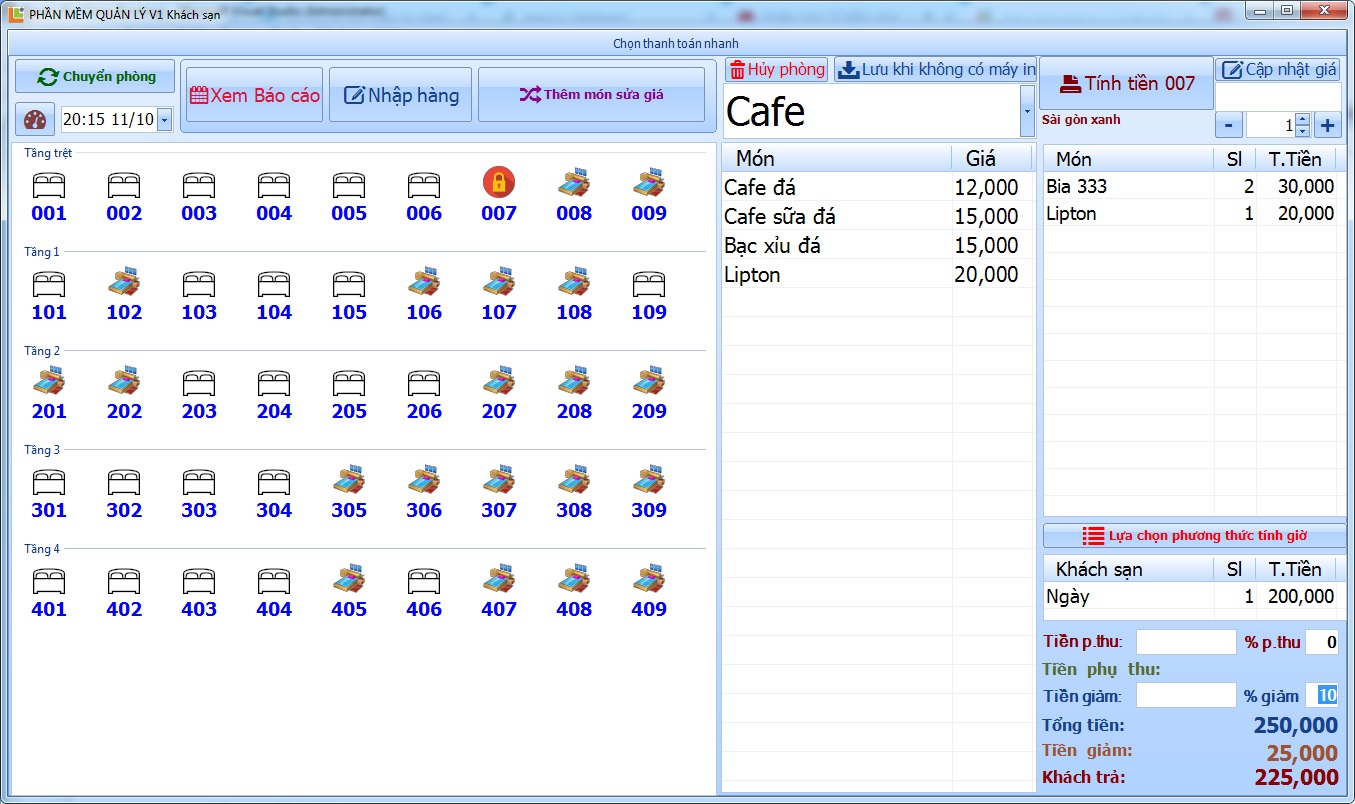This screenshot has width=1355, height=804.
Task: Click Nhập hàng stock entry button
Action: pyautogui.click(x=400, y=95)
